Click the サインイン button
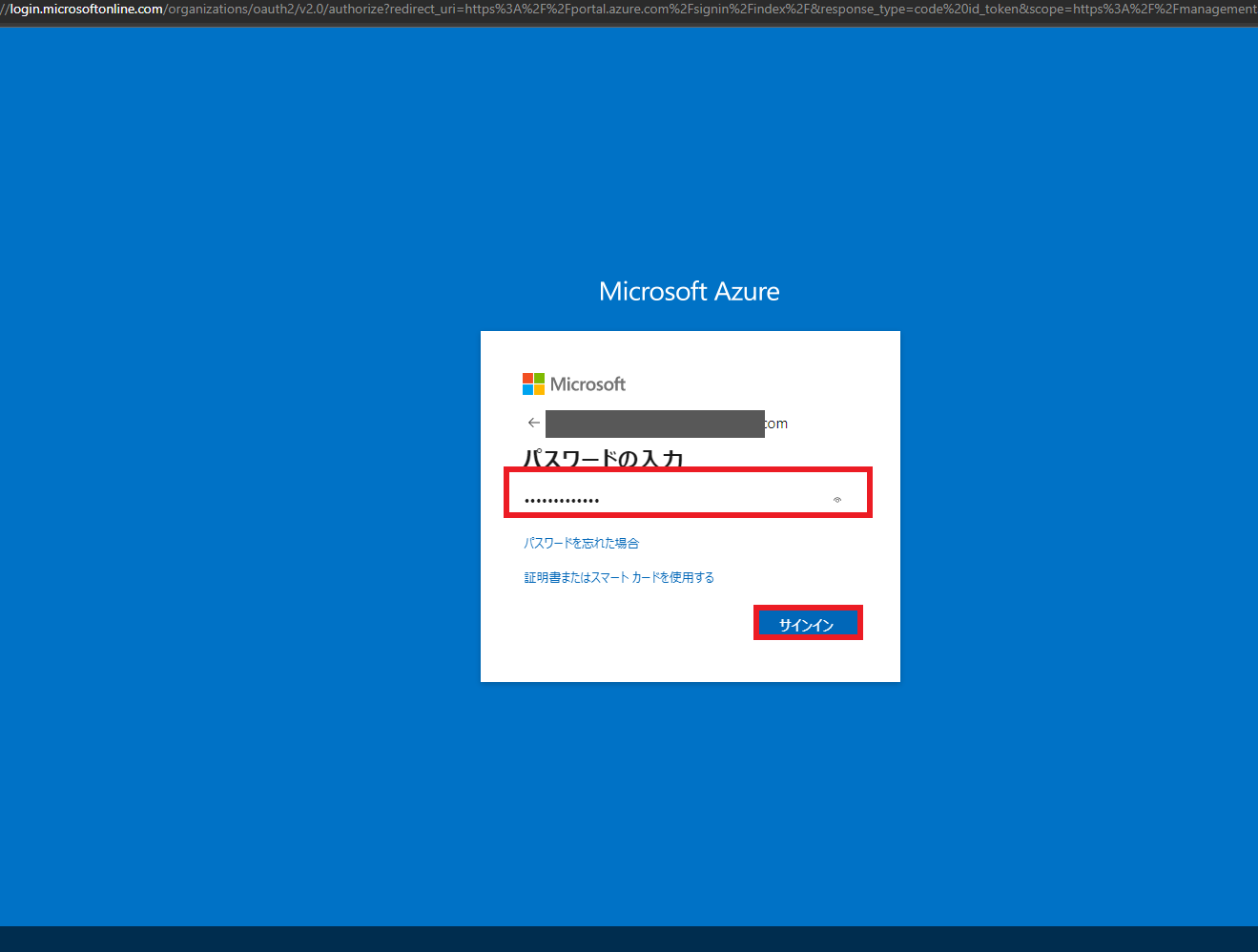 (808, 623)
